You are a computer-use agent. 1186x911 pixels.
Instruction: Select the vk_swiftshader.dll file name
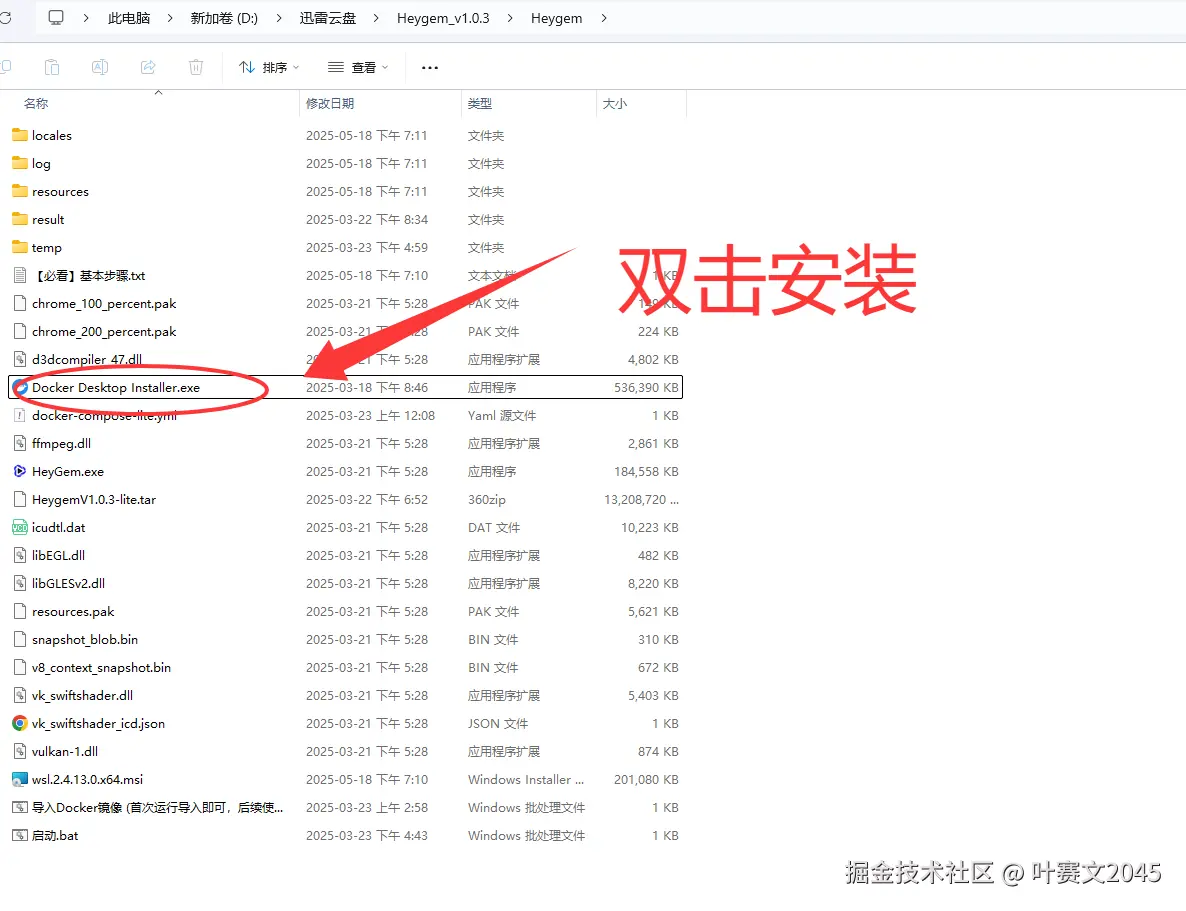pyautogui.click(x=82, y=695)
